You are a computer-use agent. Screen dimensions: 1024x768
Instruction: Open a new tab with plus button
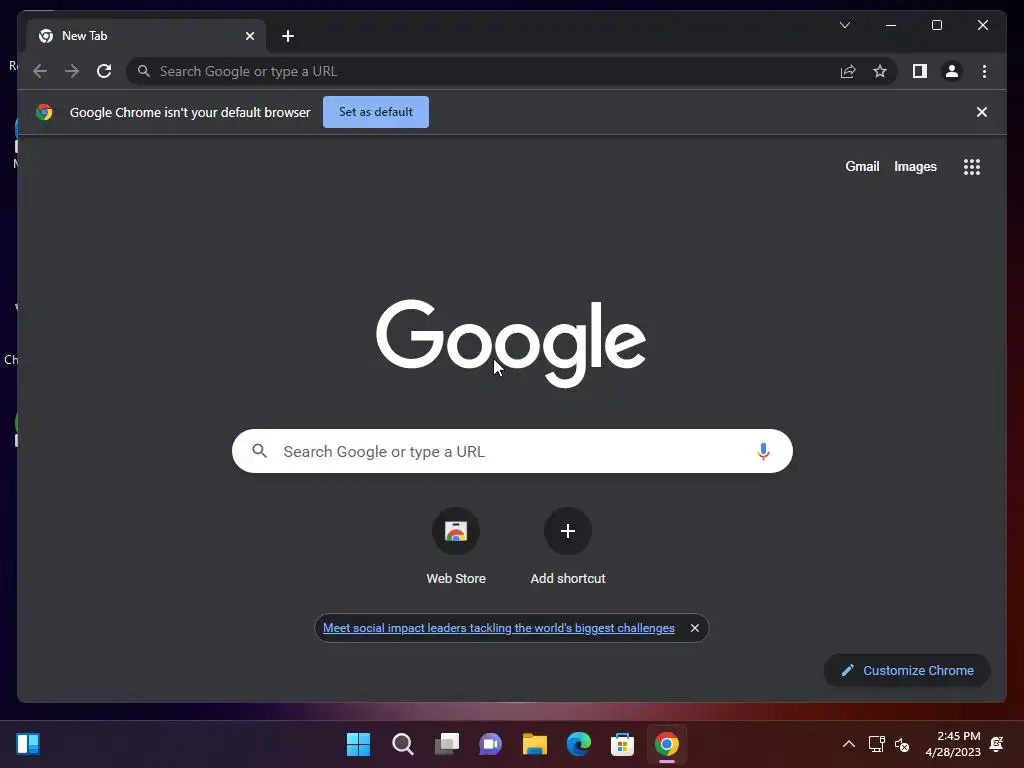pos(288,36)
